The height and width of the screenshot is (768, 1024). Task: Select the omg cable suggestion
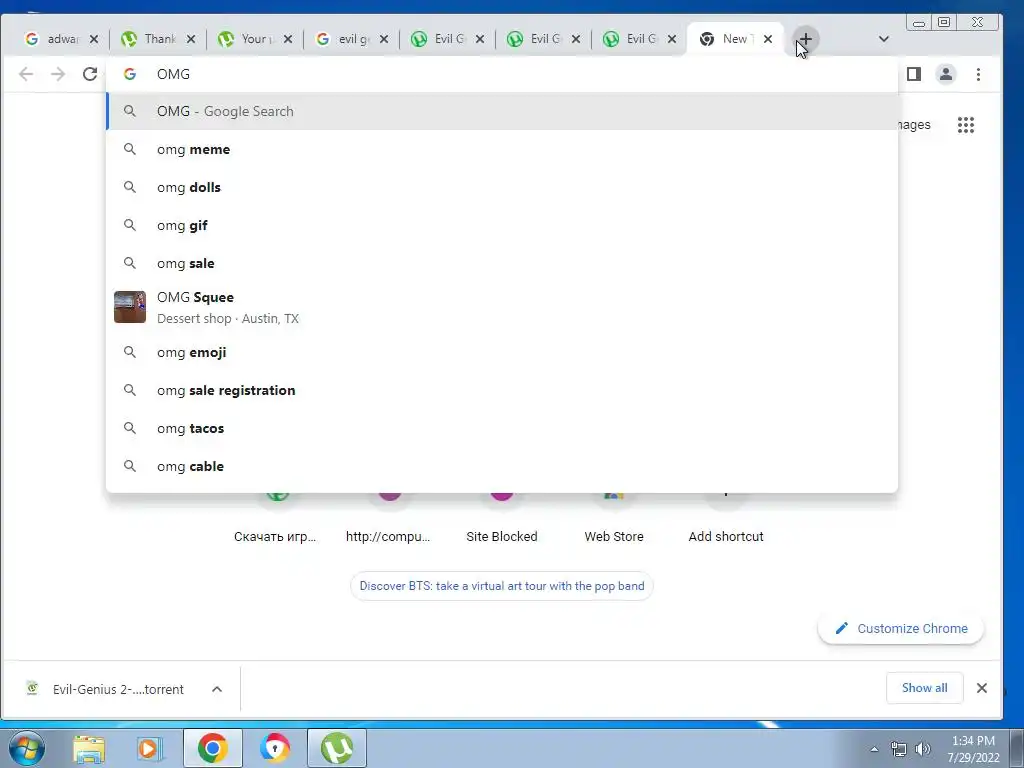coord(502,466)
